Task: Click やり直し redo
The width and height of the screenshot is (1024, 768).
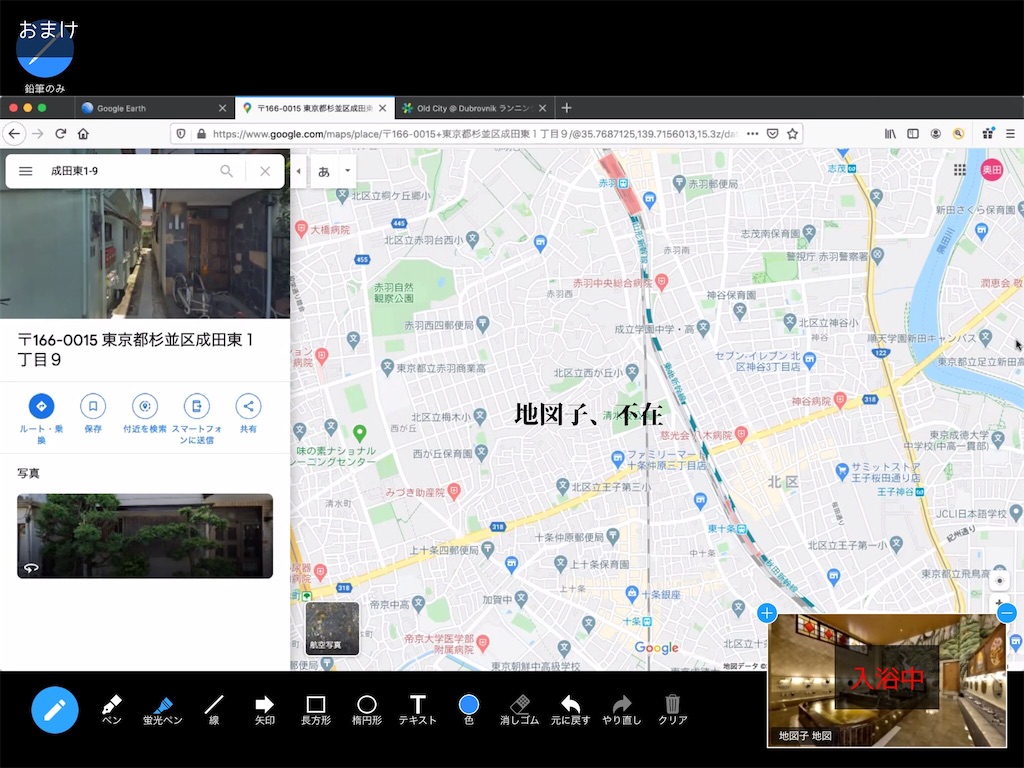Action: [622, 709]
